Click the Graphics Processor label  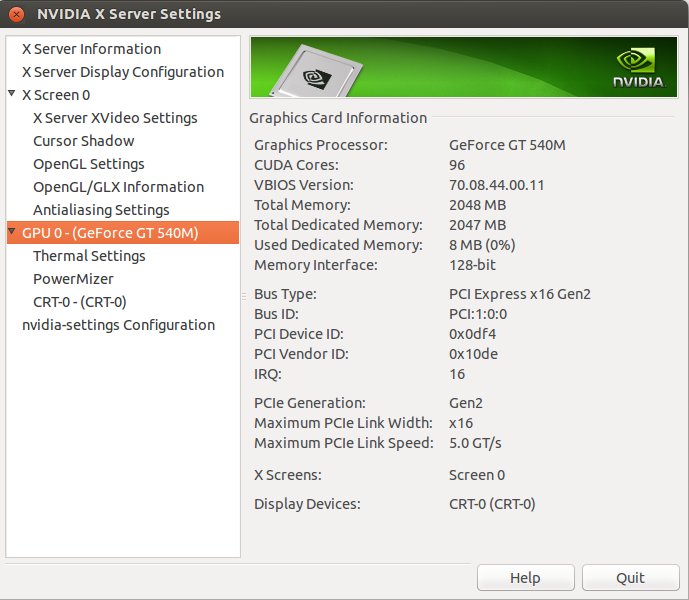coord(321,145)
